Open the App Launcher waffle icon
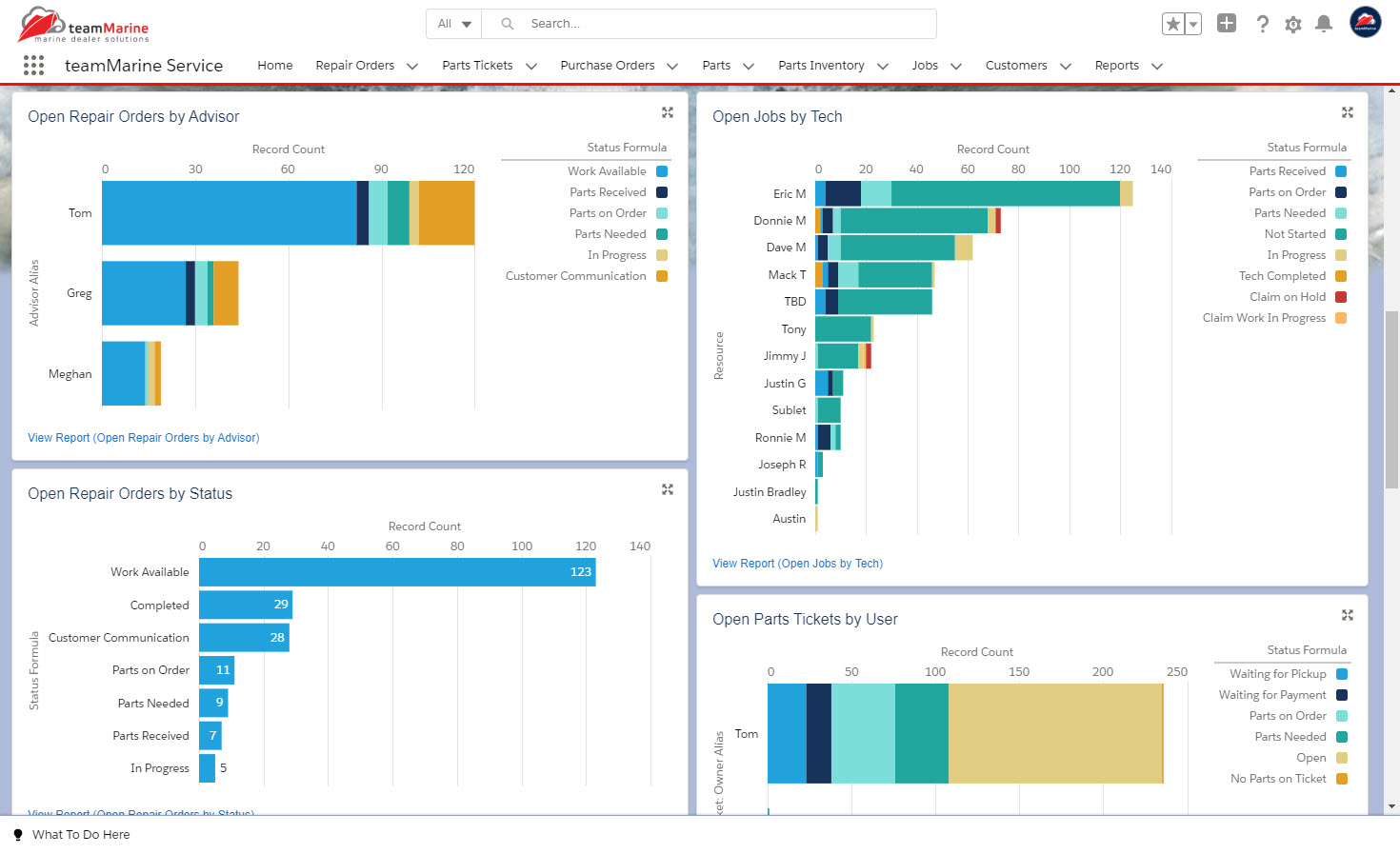Screen dimensions: 1400x854 [33, 65]
